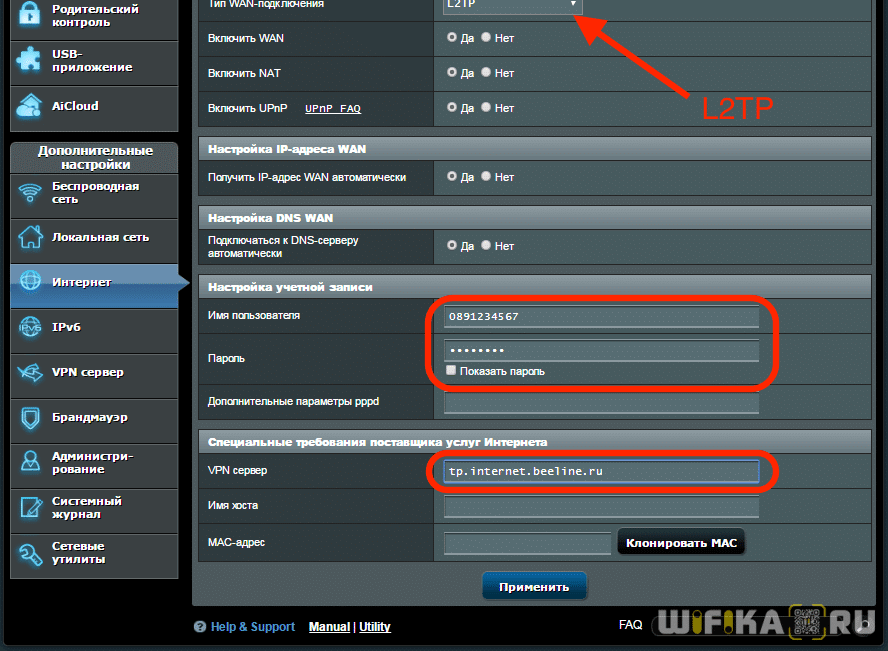Open the WAN connection type L2TP dropdown
Image resolution: width=888 pixels, height=651 pixels.
tap(511, 5)
